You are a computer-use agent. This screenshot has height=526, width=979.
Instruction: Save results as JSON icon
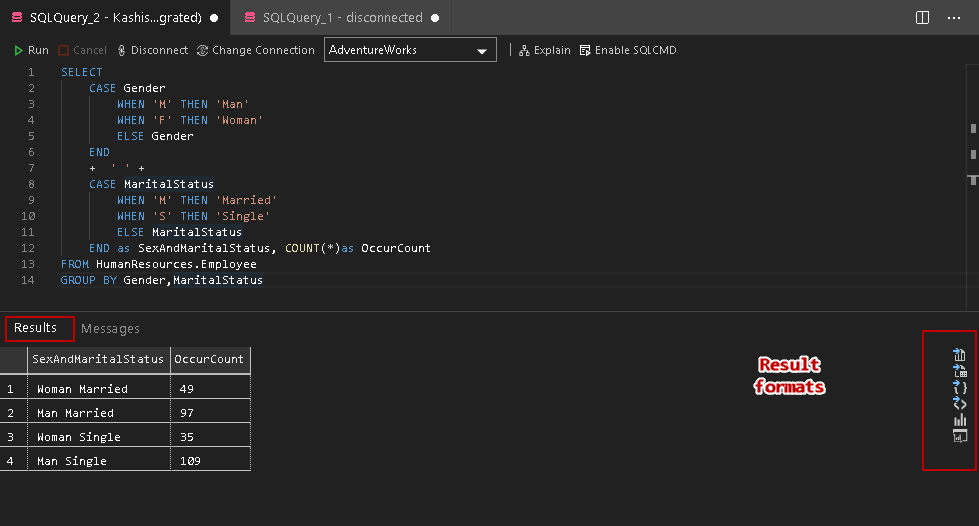[x=960, y=387]
